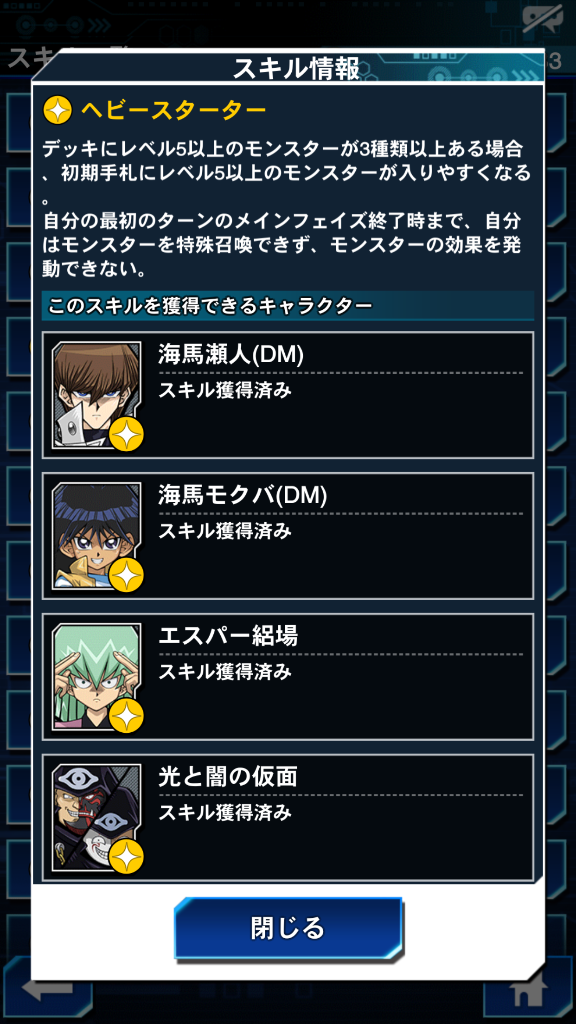The height and width of the screenshot is (1024, 576).
Task: Open the エスパー絽場 name entry
Action: (228, 636)
